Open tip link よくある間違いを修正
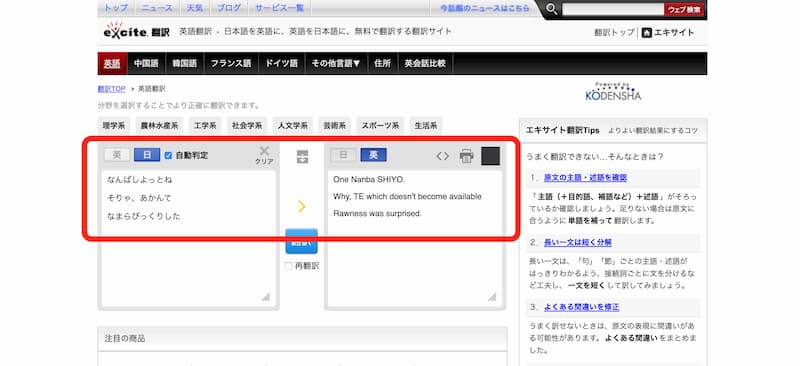800x366 pixels. (x=581, y=307)
